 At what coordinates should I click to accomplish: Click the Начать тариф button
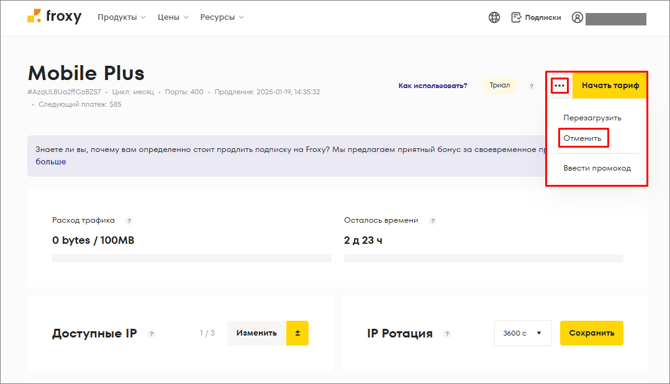610,85
